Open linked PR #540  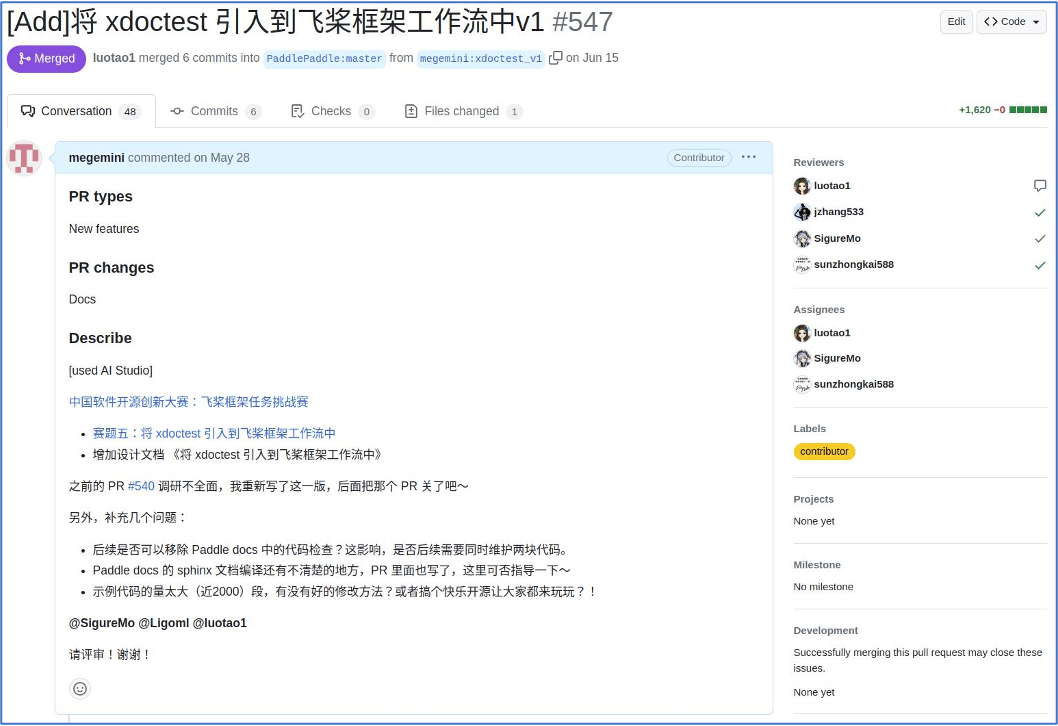point(141,486)
